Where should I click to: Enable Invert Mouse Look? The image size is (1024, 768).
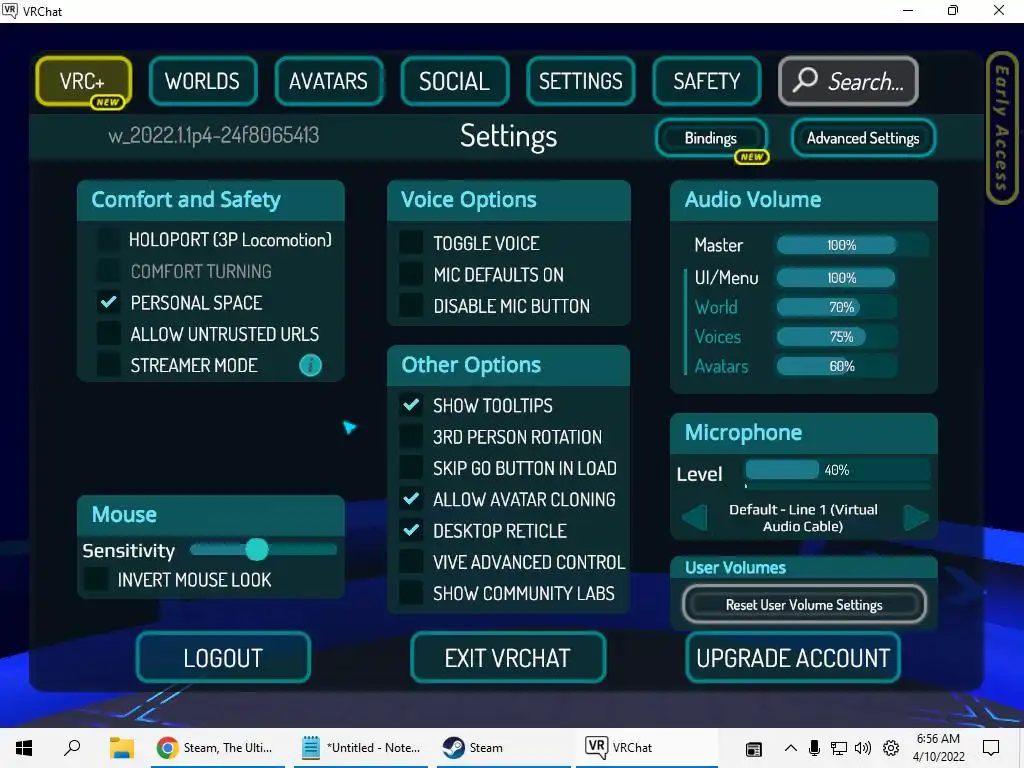[x=96, y=579]
